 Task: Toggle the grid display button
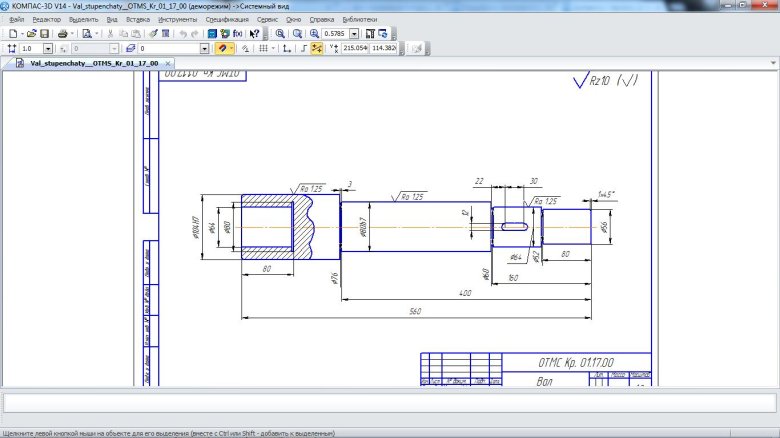[263, 48]
